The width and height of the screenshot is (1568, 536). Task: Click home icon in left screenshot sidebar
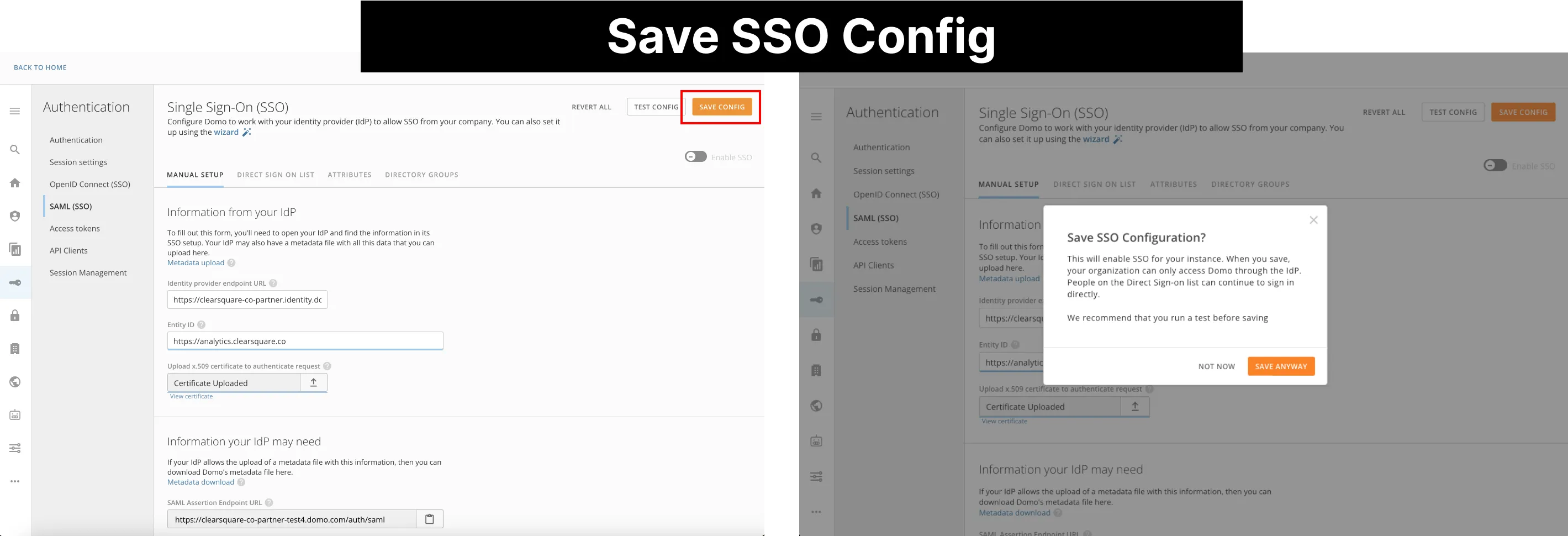14,183
